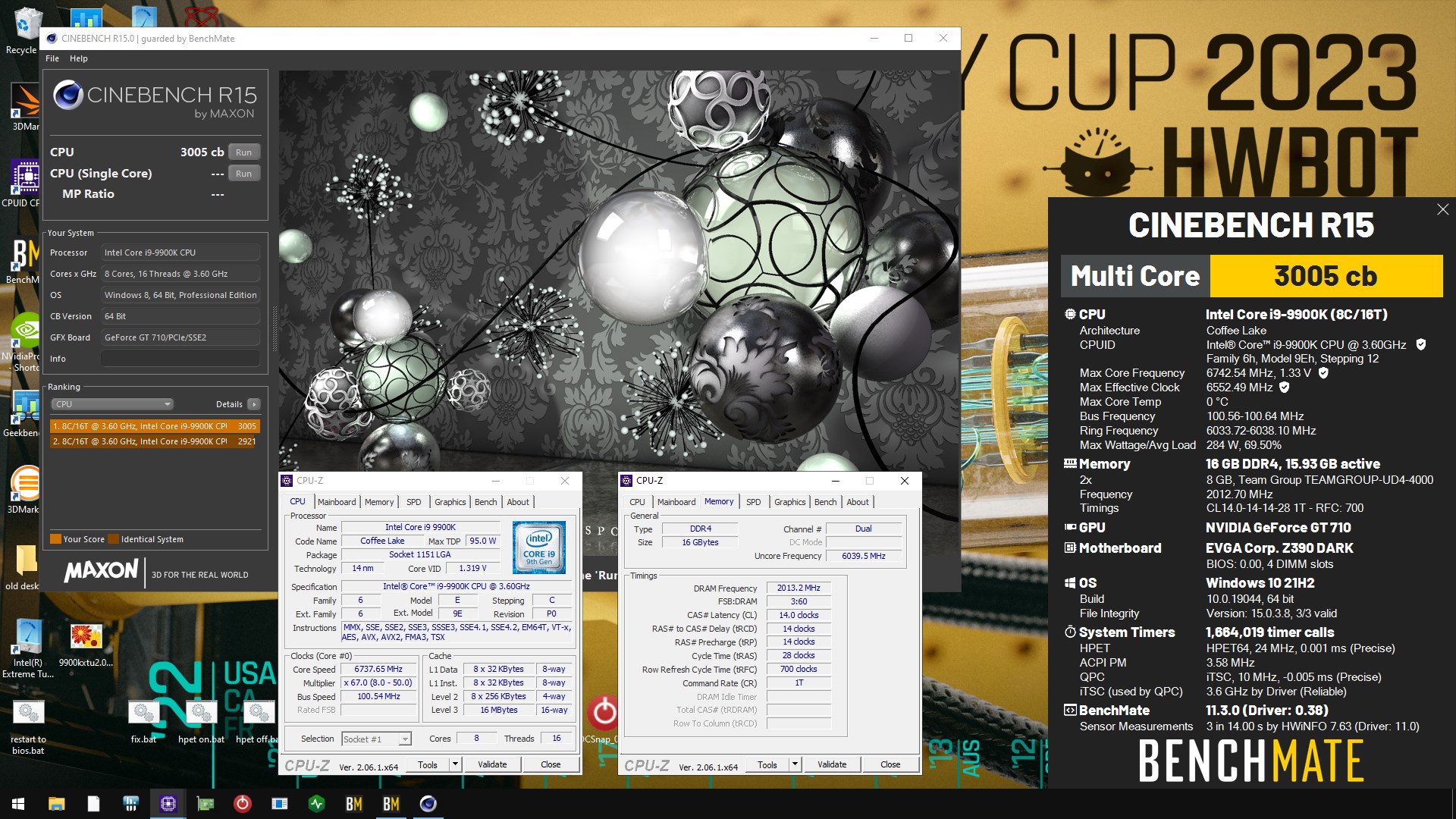Open the CPU ranking type dropdown
The width and height of the screenshot is (1456, 819).
tap(112, 404)
